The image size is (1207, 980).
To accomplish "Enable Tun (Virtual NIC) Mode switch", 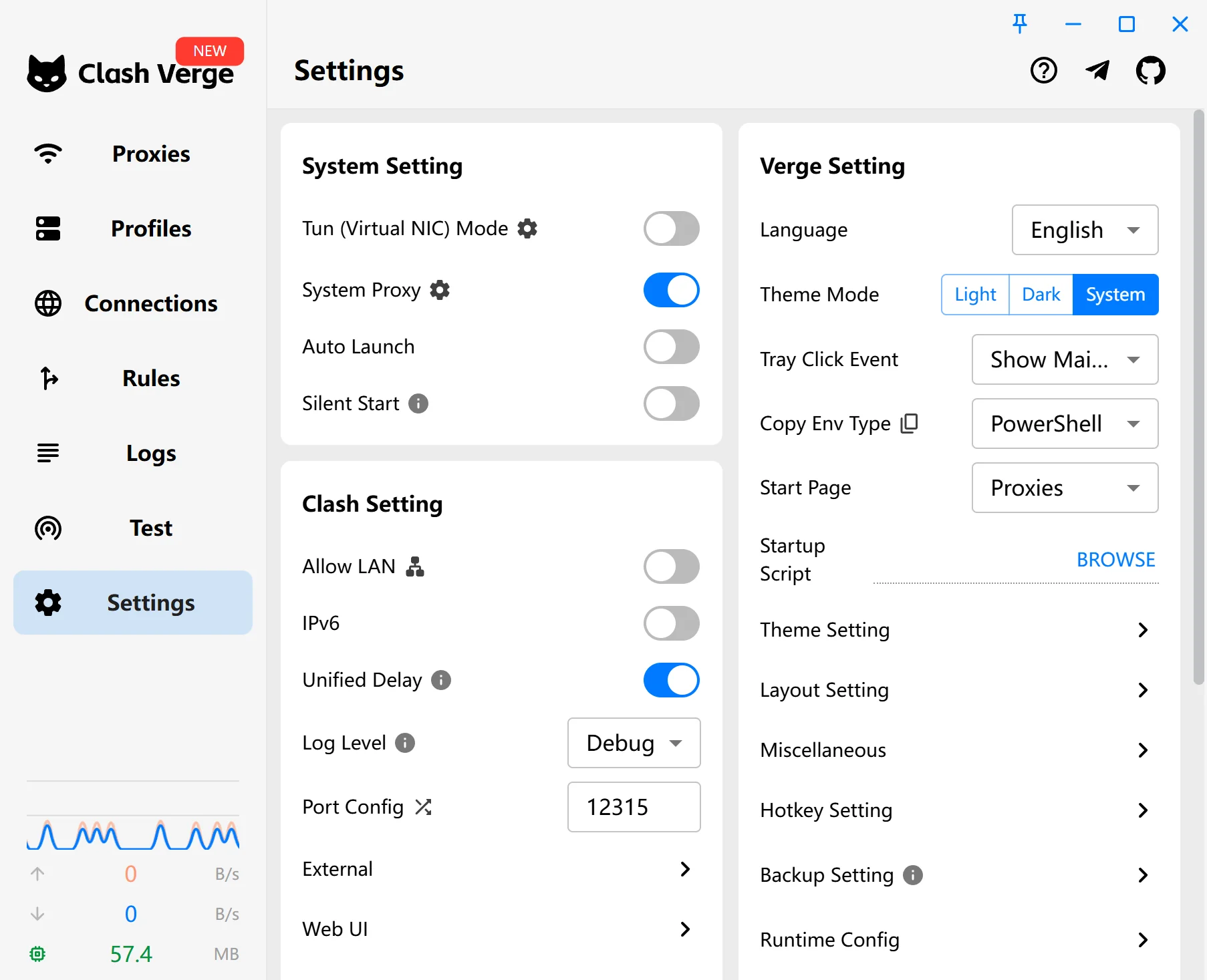I will click(x=672, y=228).
